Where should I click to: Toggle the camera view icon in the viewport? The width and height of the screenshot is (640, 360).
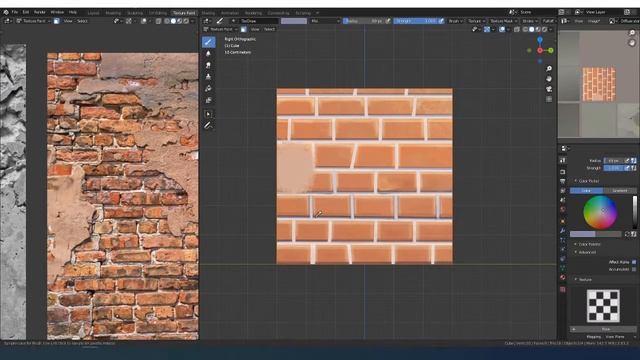549,89
